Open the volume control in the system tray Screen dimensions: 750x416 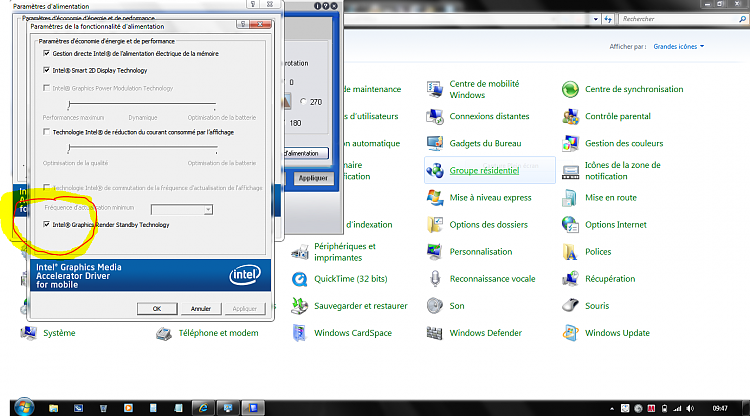(690, 408)
